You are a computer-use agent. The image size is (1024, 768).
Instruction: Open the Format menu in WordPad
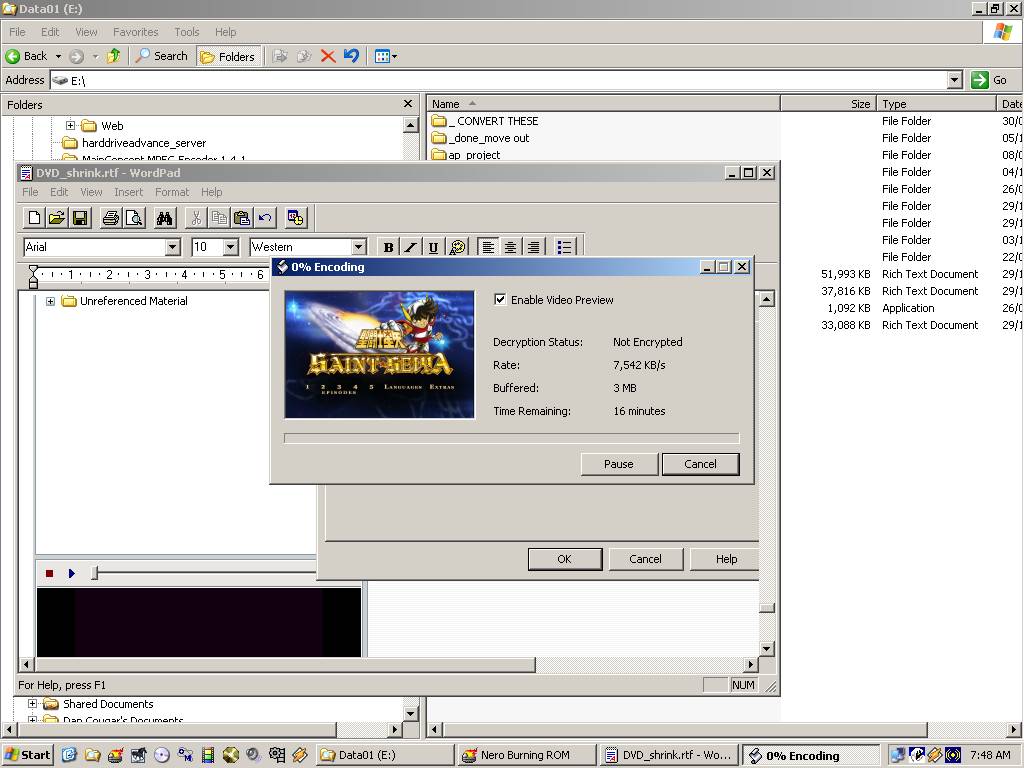[172, 192]
